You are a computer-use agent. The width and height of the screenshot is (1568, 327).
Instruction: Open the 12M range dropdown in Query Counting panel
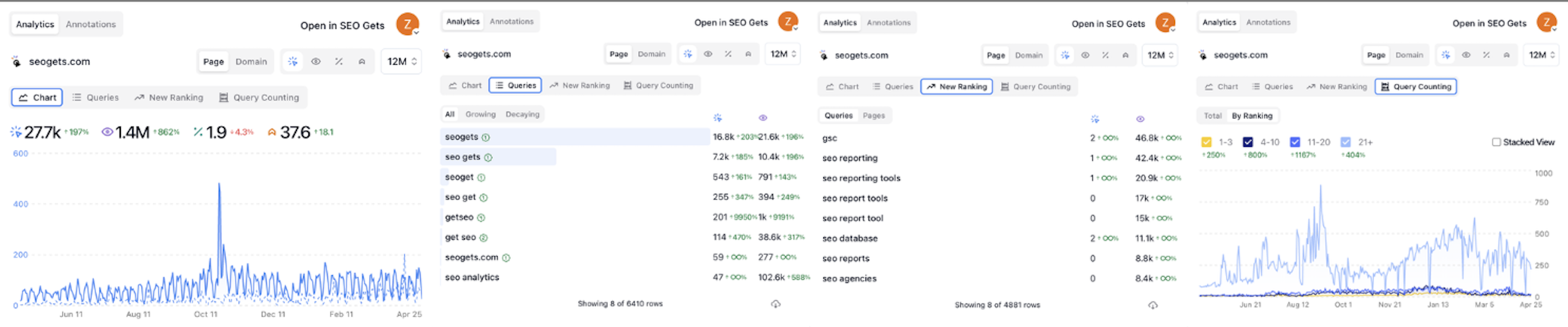1542,55
